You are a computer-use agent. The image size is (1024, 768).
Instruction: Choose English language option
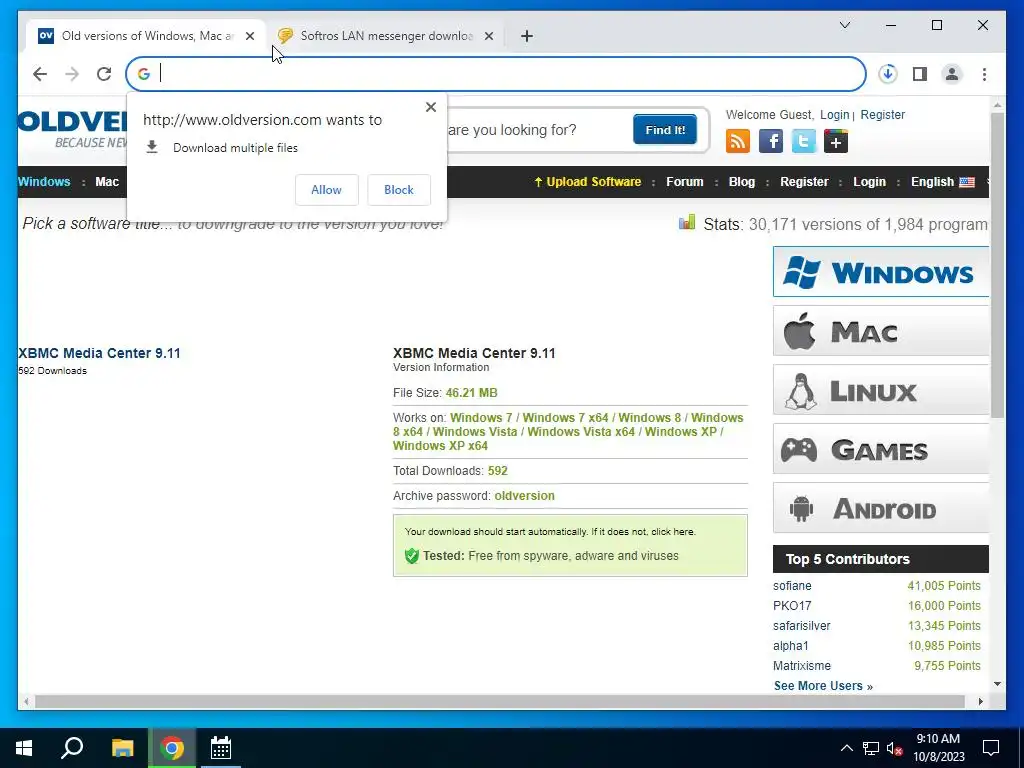tap(932, 182)
